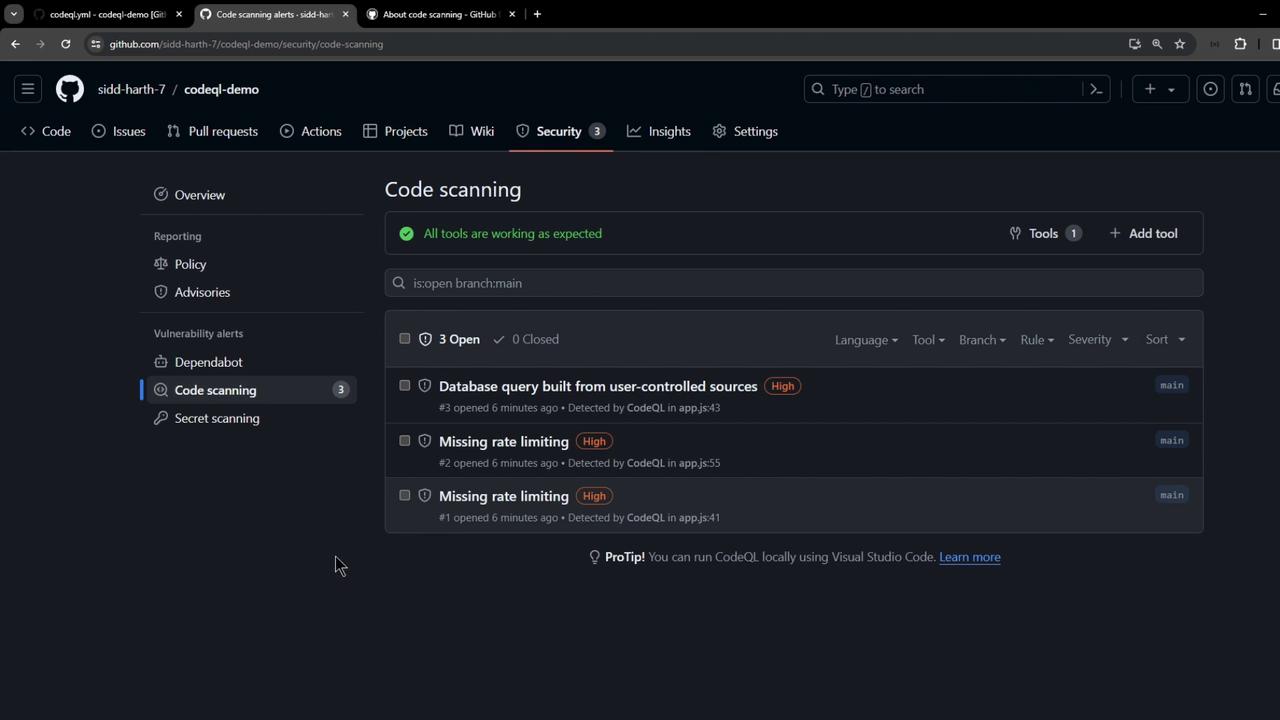
Task: Click the Policy scales icon in sidebar
Action: pyautogui.click(x=161, y=264)
